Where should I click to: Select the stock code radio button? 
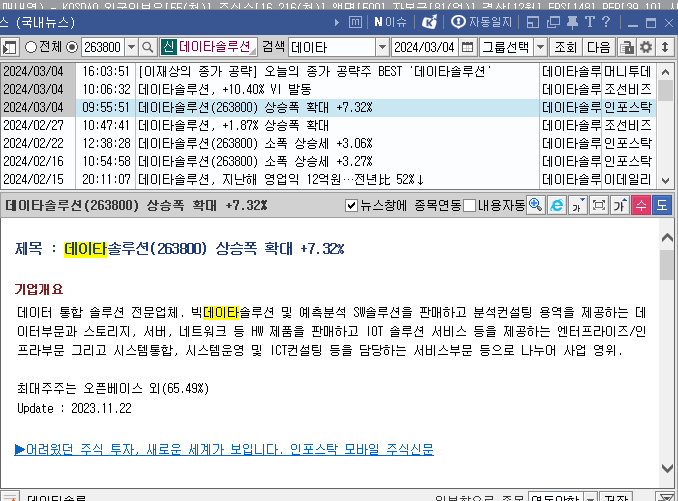[72, 47]
